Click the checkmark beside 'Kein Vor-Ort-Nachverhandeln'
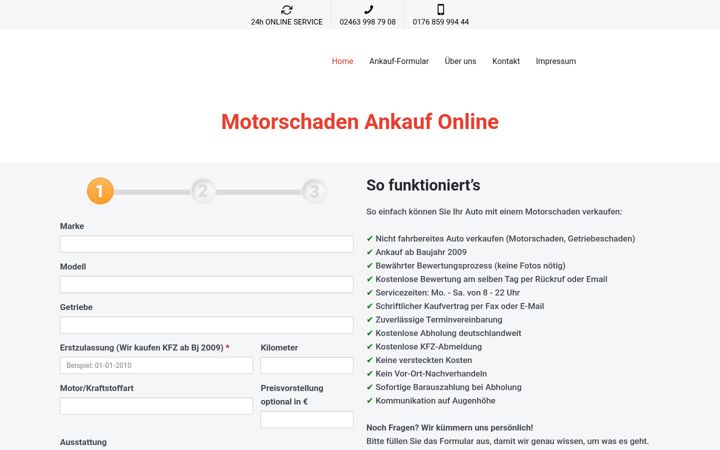This screenshot has height=450, width=720. 370,373
